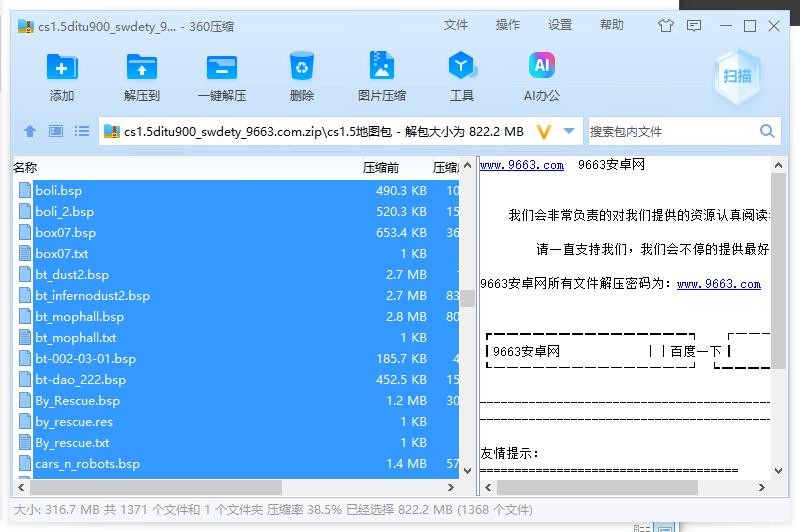Click preview pane scroll up arrow

pos(778,165)
